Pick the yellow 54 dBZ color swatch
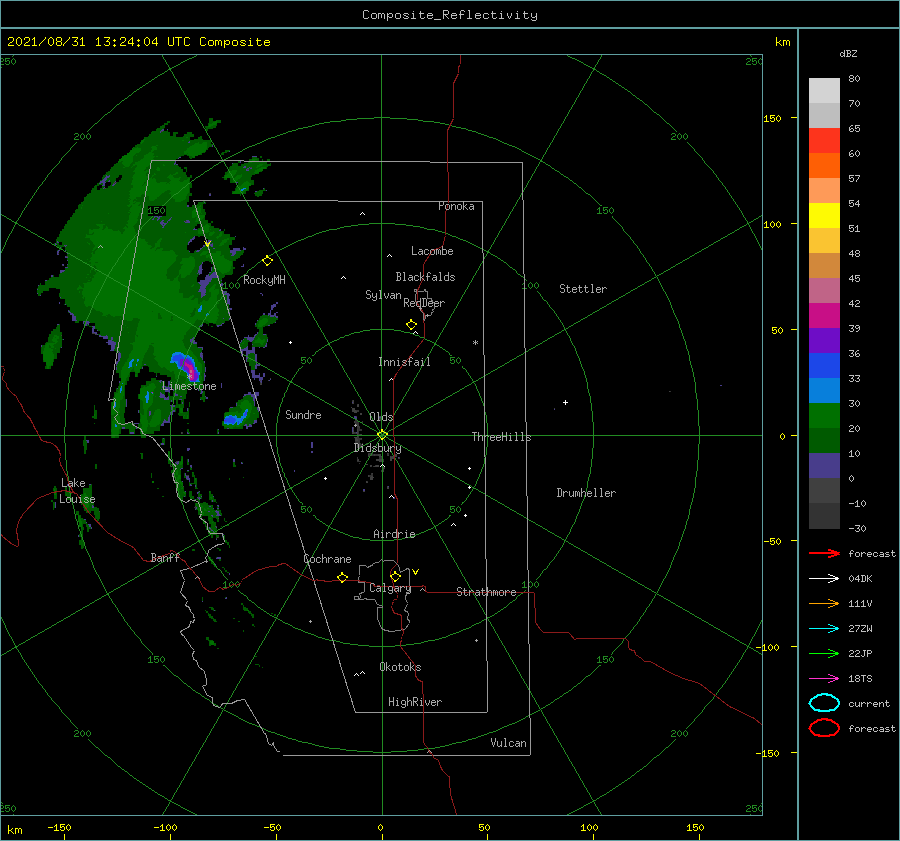The width and height of the screenshot is (900, 841). tap(824, 216)
